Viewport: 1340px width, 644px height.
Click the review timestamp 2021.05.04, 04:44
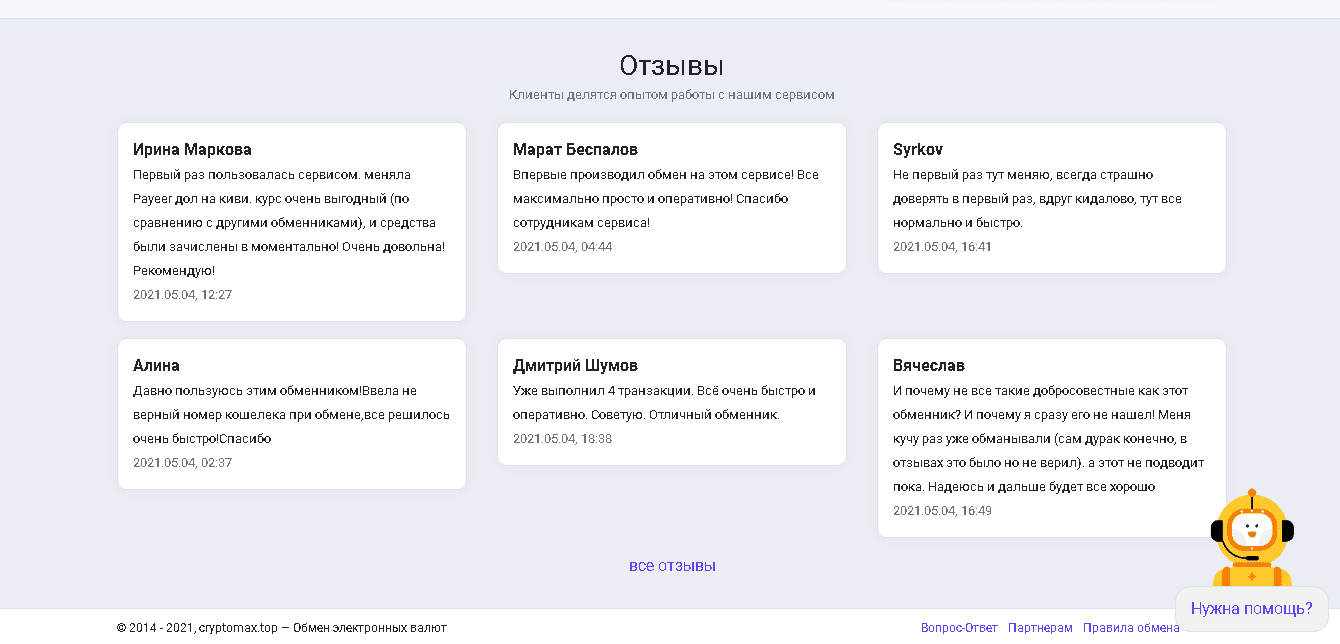[x=562, y=247]
